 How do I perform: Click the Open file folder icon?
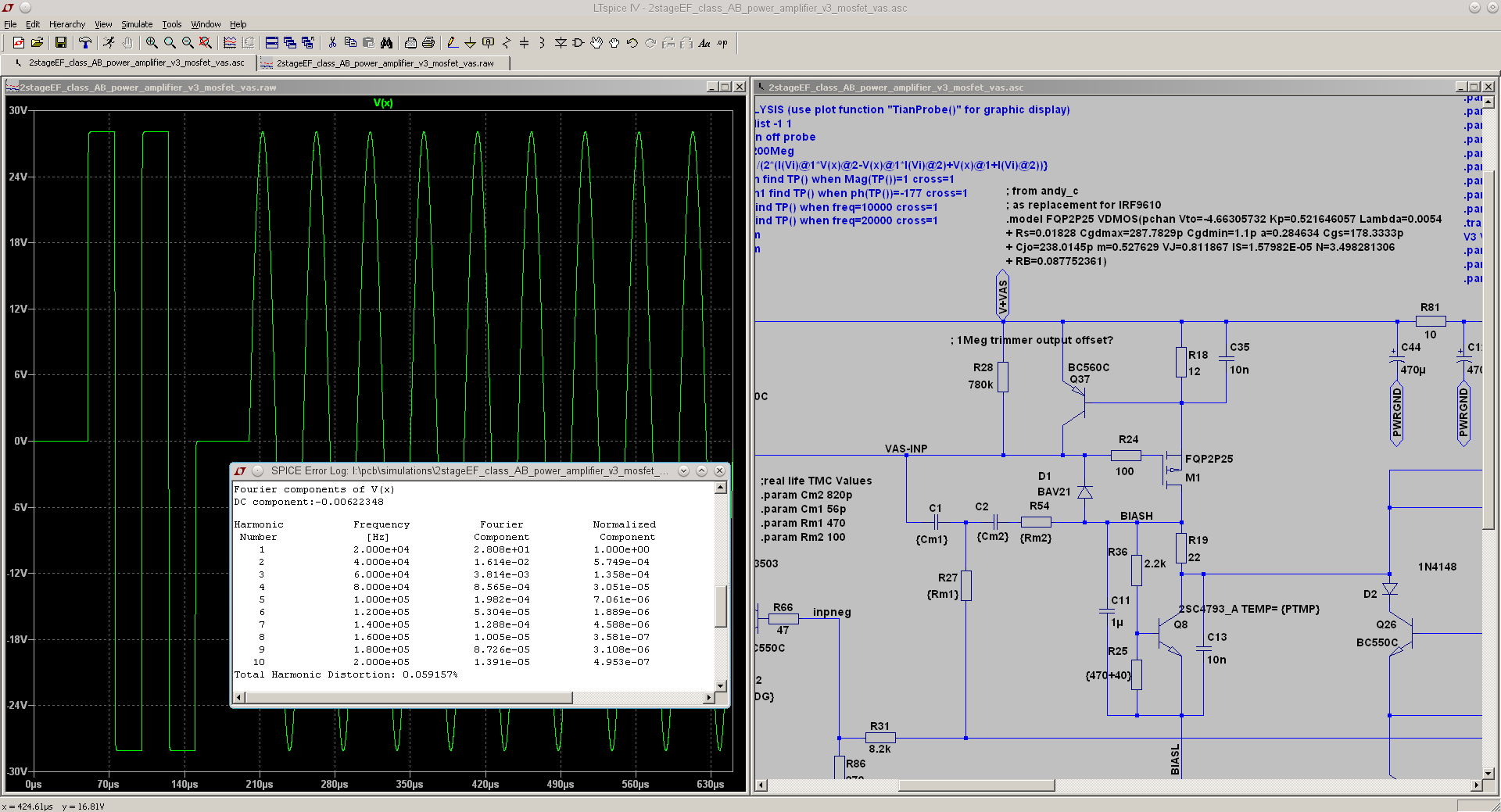tap(37, 43)
